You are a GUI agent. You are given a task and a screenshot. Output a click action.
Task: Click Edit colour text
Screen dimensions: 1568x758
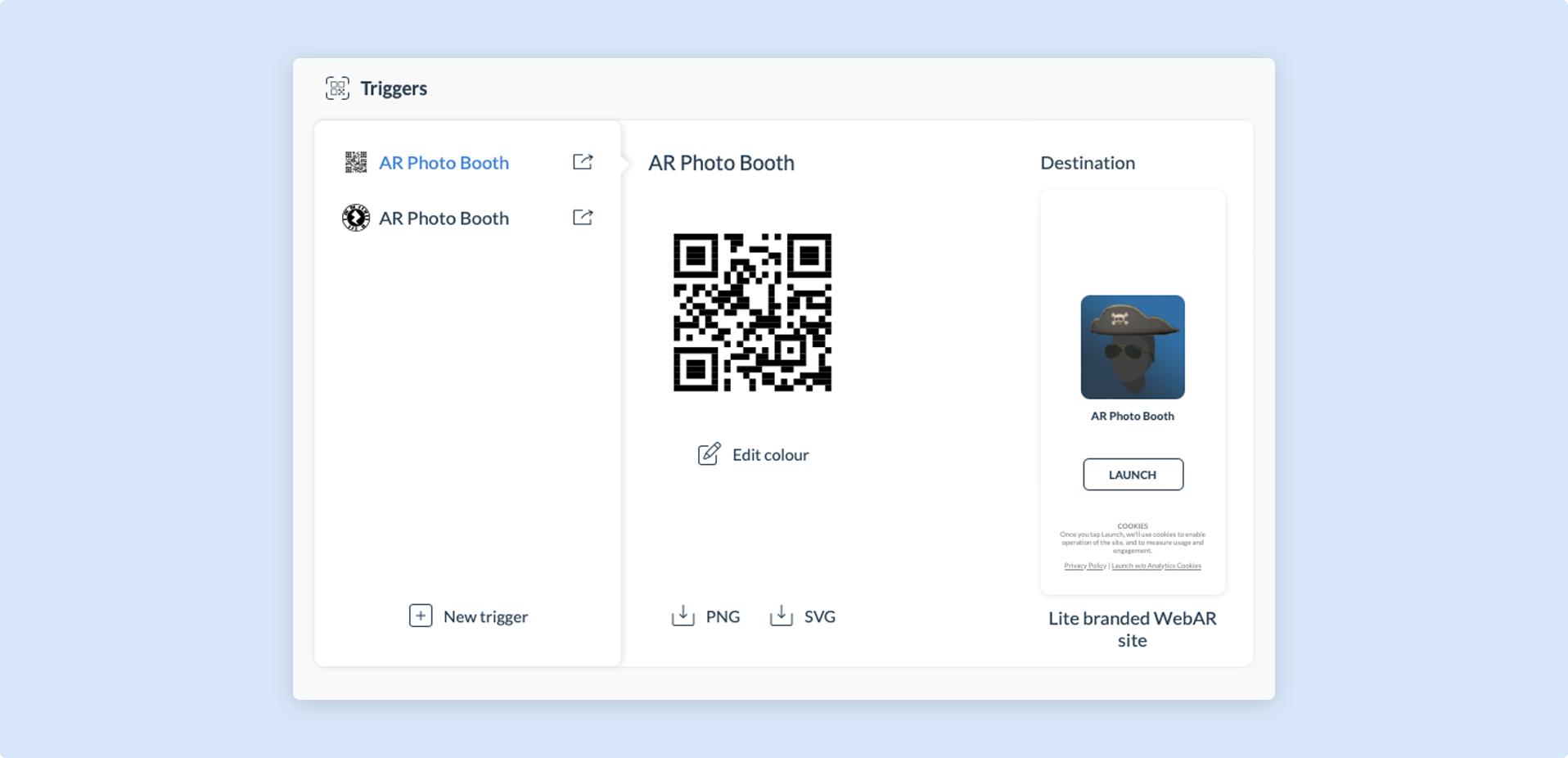coord(770,455)
